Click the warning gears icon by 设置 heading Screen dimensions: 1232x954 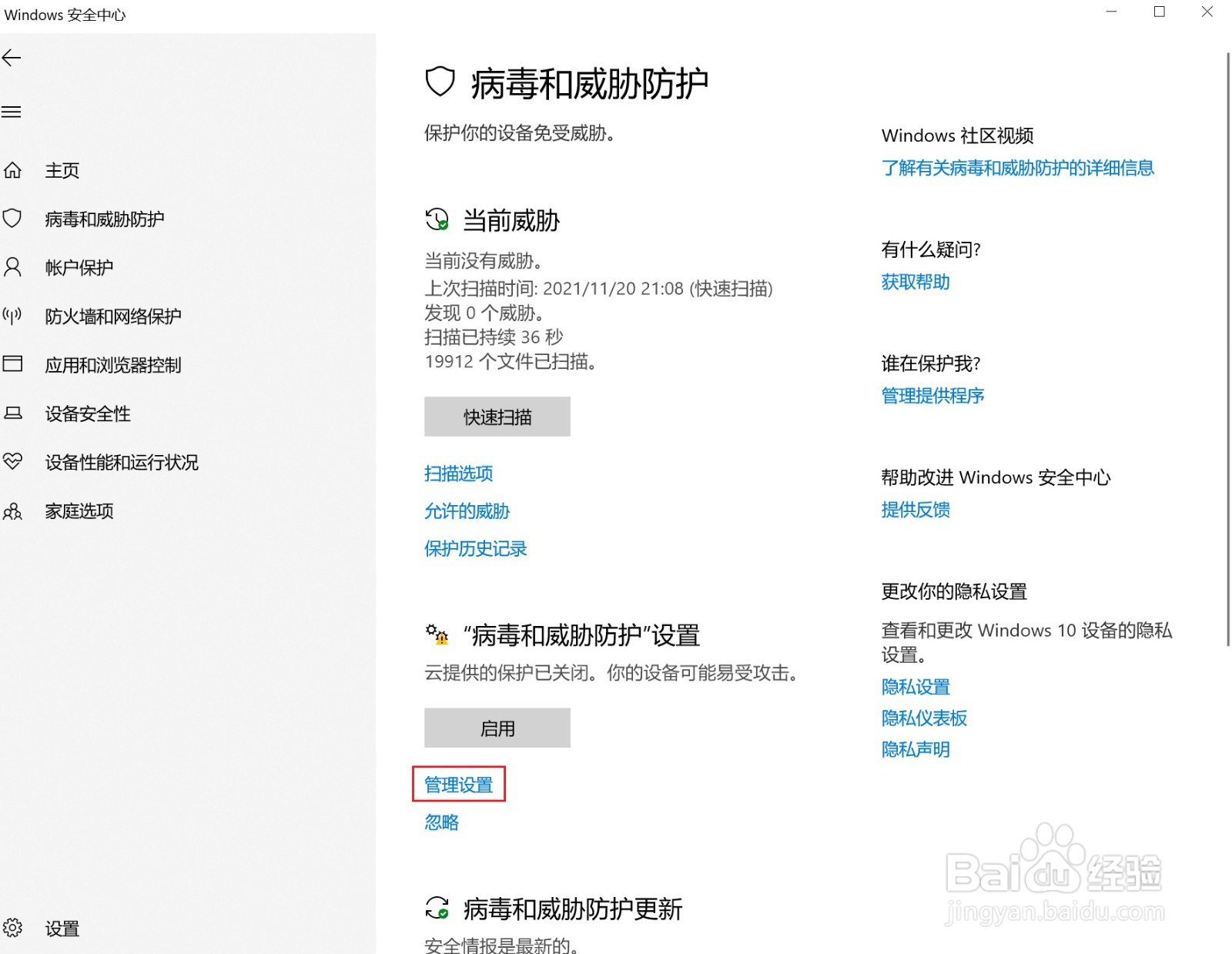click(x=437, y=634)
